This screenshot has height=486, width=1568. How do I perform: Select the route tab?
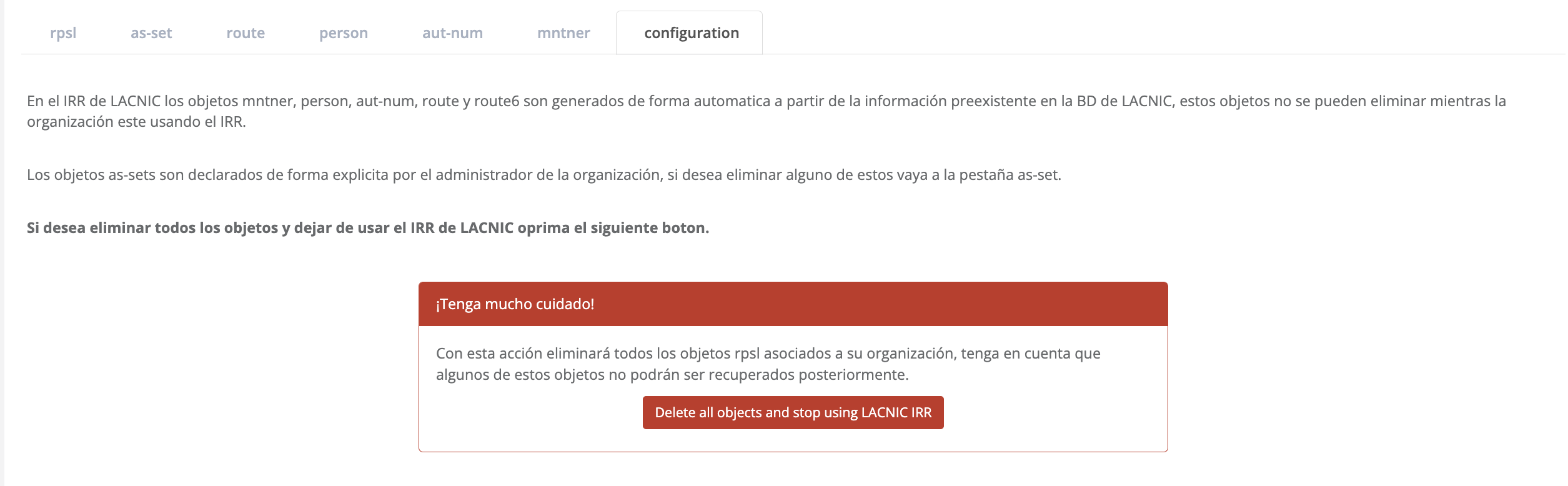click(x=246, y=33)
